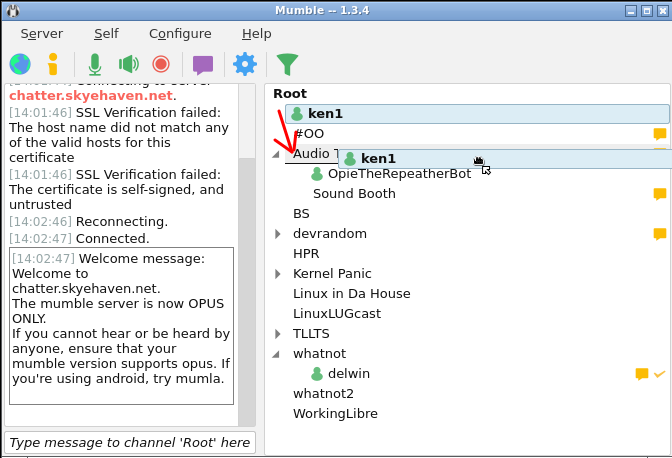This screenshot has width=672, height=458.
Task: Open server information yellow icon
Action: 53,65
